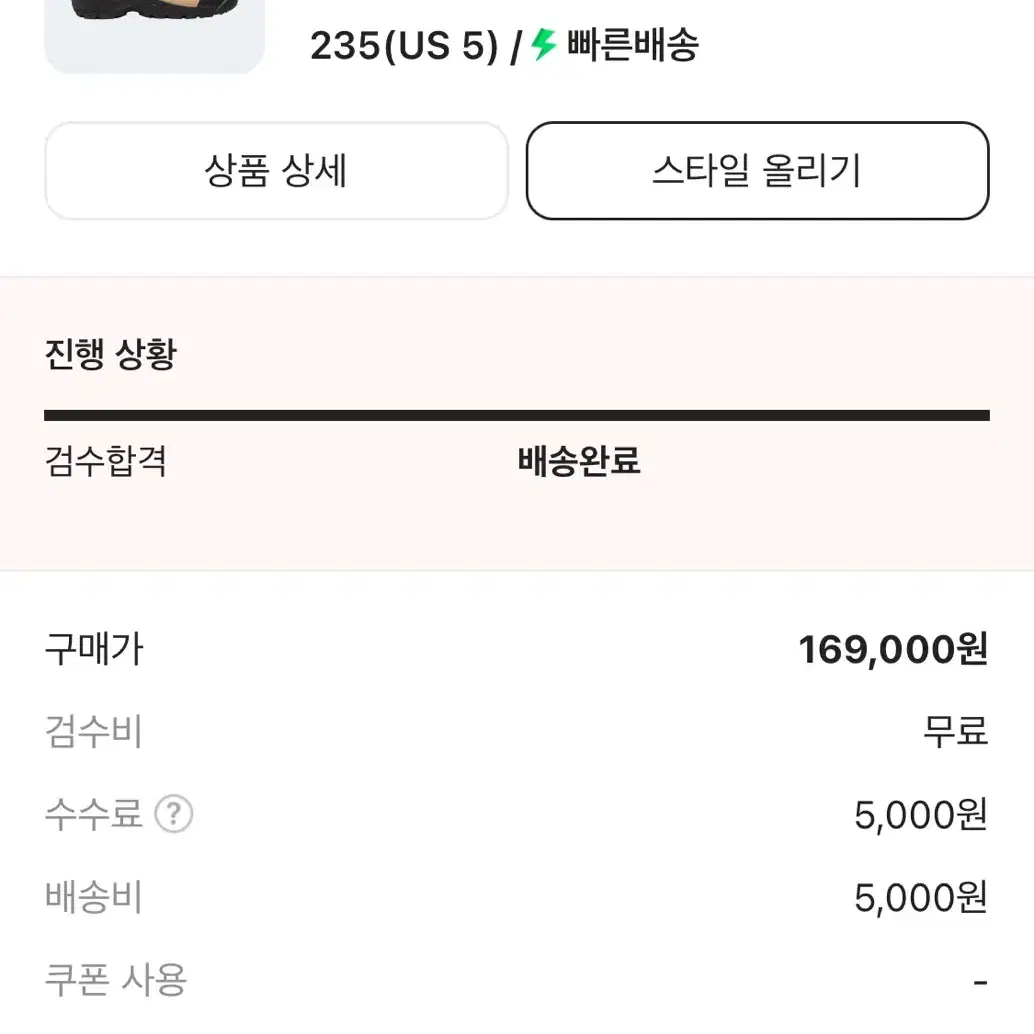The width and height of the screenshot is (1034, 1034).
Task: Tap the 배송비 label
Action: pyautogui.click(x=94, y=897)
